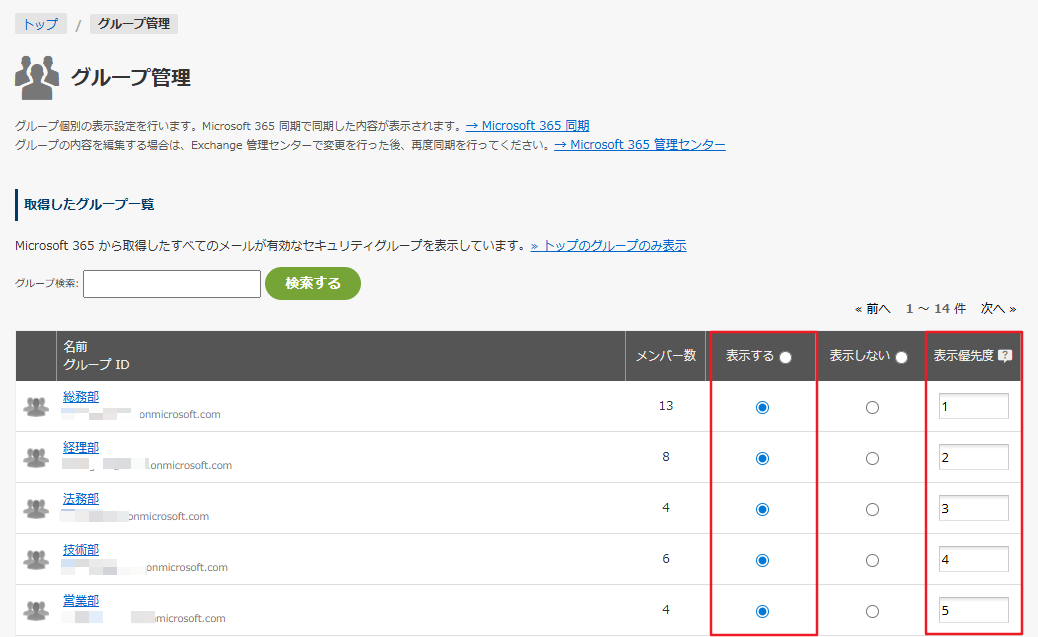Open the Microsoft 365 管理センター link
This screenshot has width=1038, height=637.
tap(639, 144)
